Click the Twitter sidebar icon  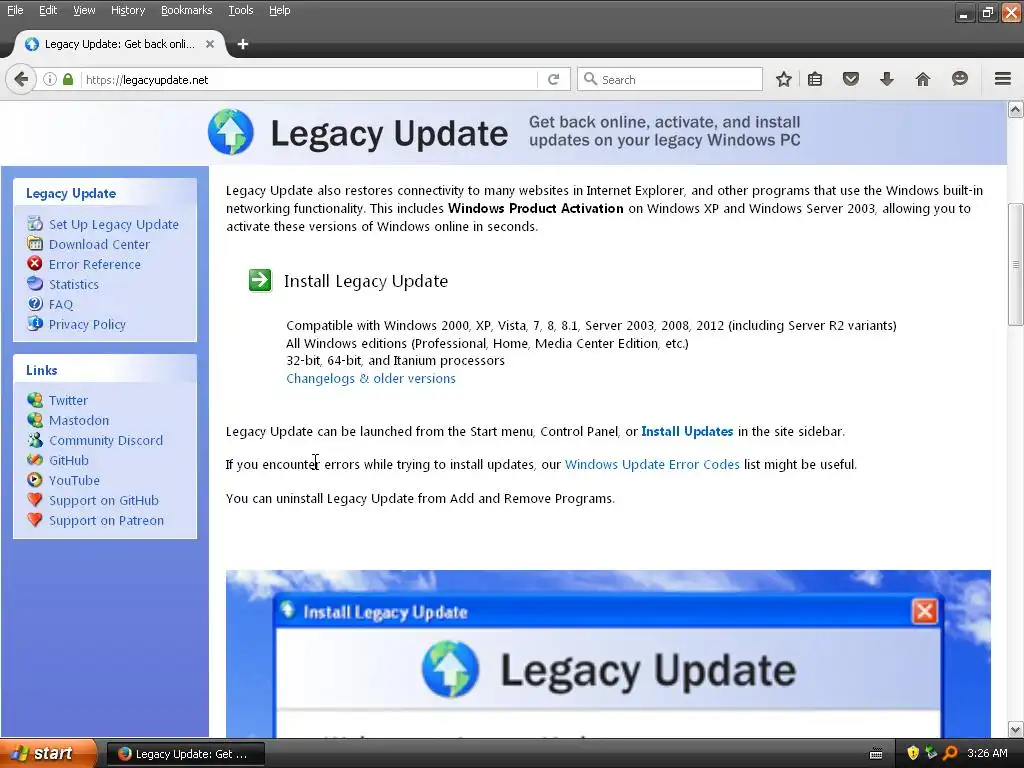(35, 400)
